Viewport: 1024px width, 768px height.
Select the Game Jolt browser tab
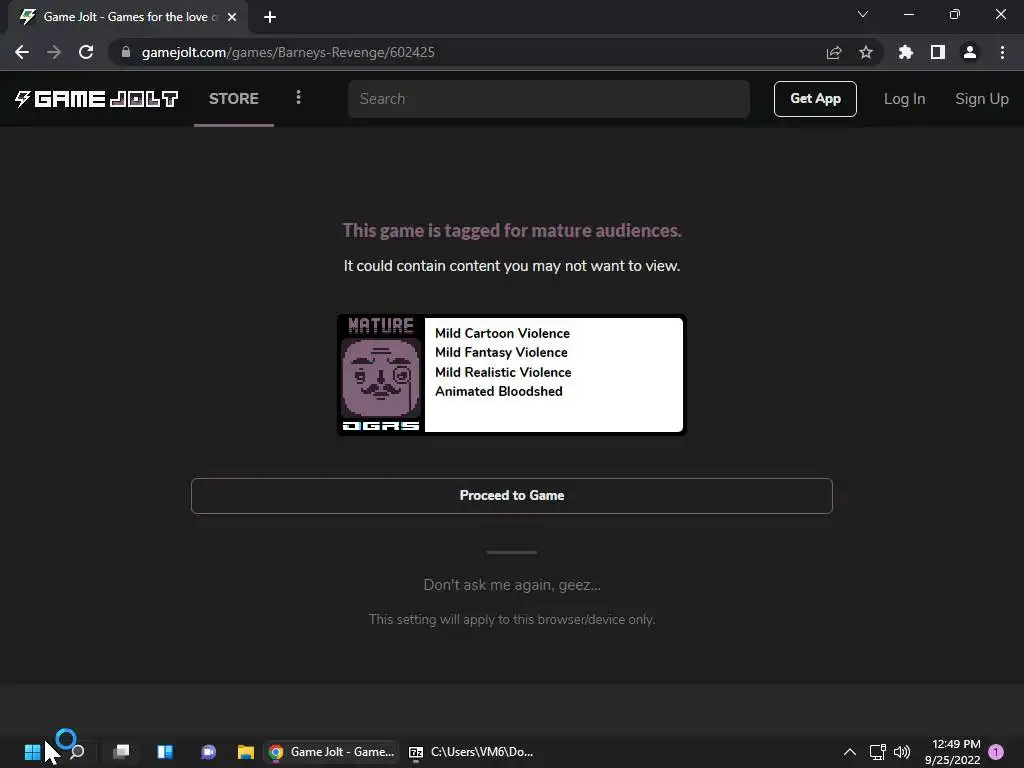click(128, 17)
